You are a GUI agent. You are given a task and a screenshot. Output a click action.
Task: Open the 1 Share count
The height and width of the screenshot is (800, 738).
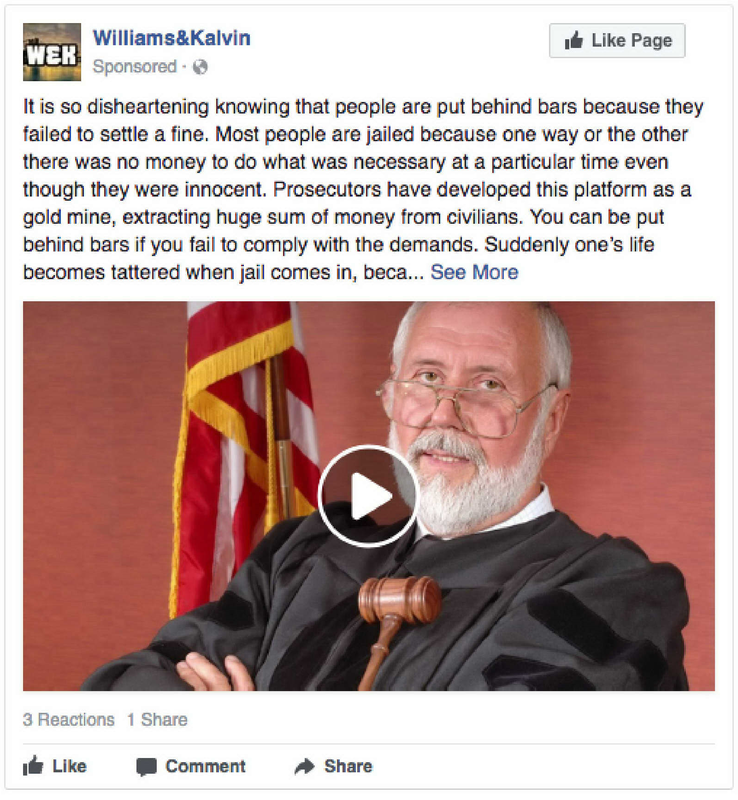(x=157, y=719)
